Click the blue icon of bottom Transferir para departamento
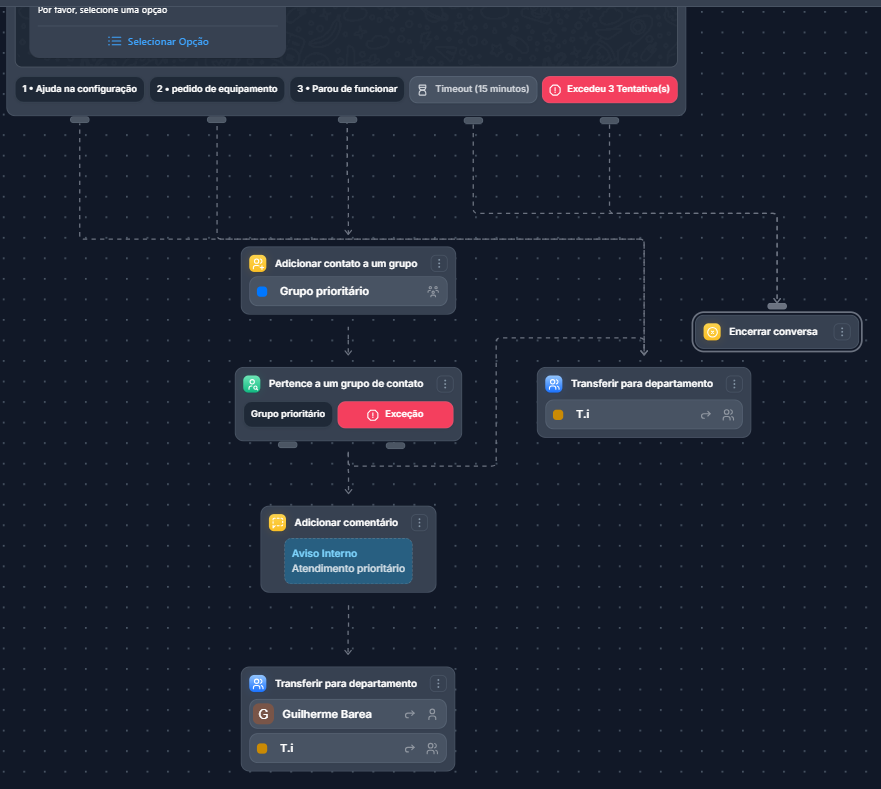The height and width of the screenshot is (789, 881). pyautogui.click(x=257, y=683)
